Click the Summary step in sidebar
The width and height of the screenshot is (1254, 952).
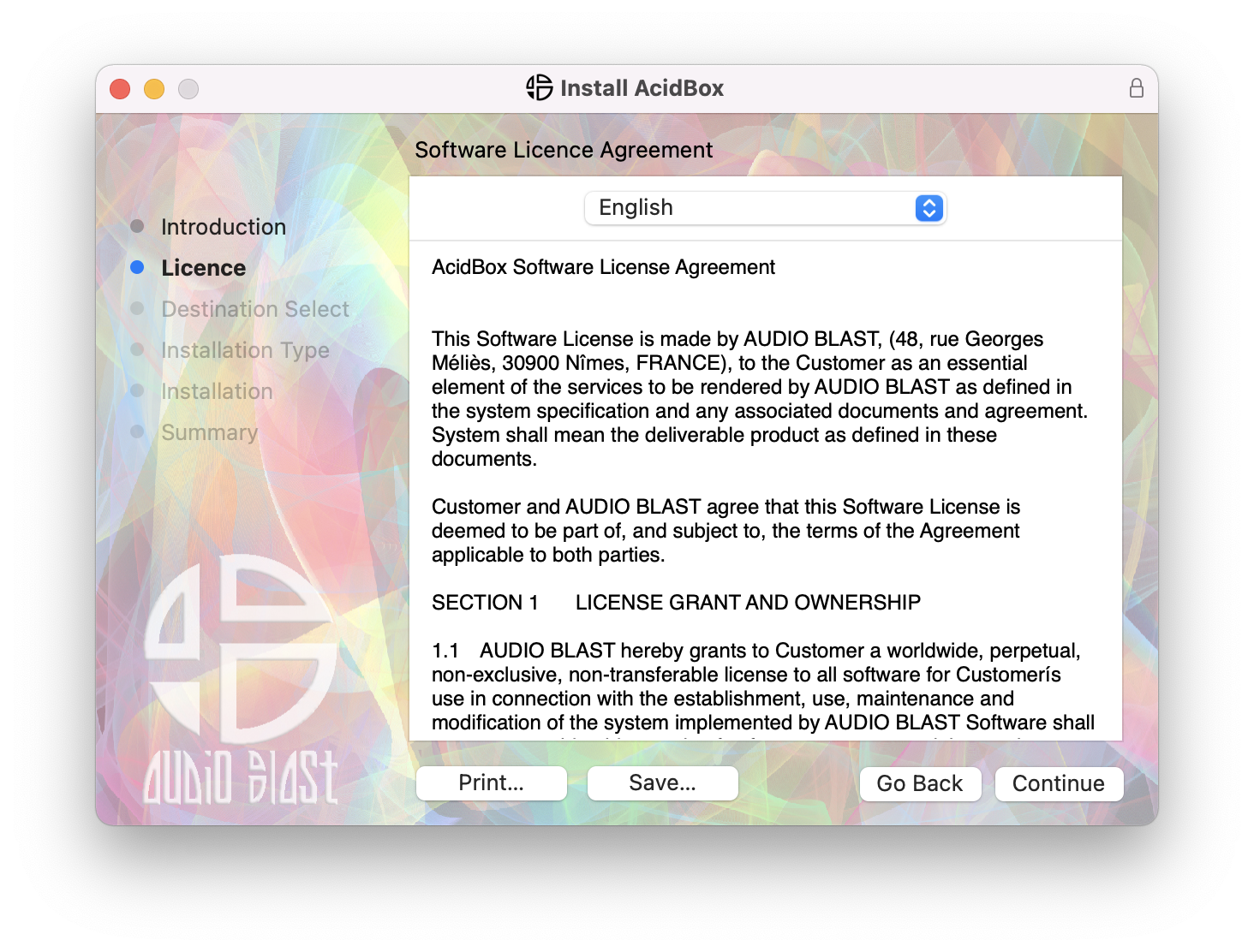click(x=209, y=432)
